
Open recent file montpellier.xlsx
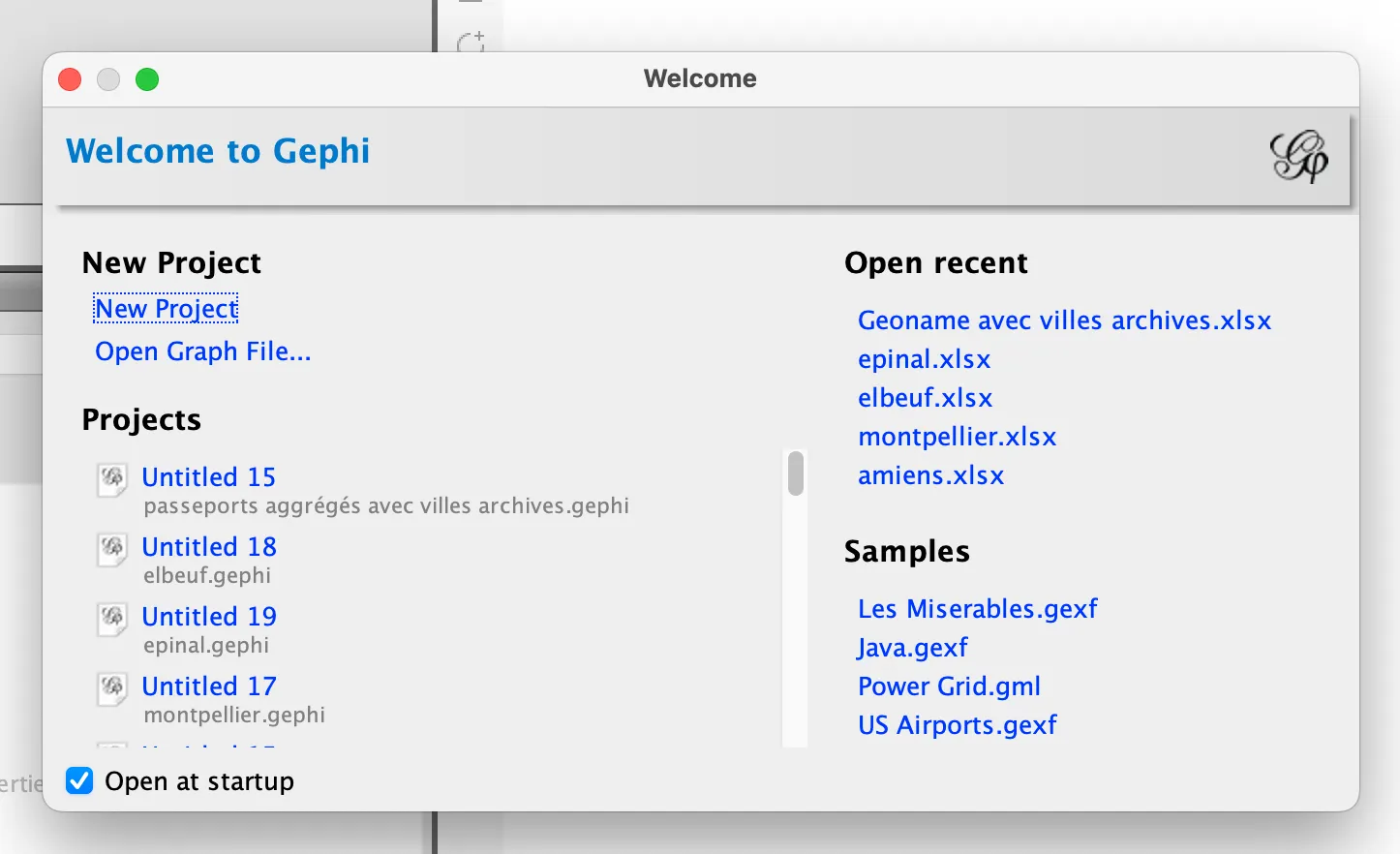click(957, 437)
